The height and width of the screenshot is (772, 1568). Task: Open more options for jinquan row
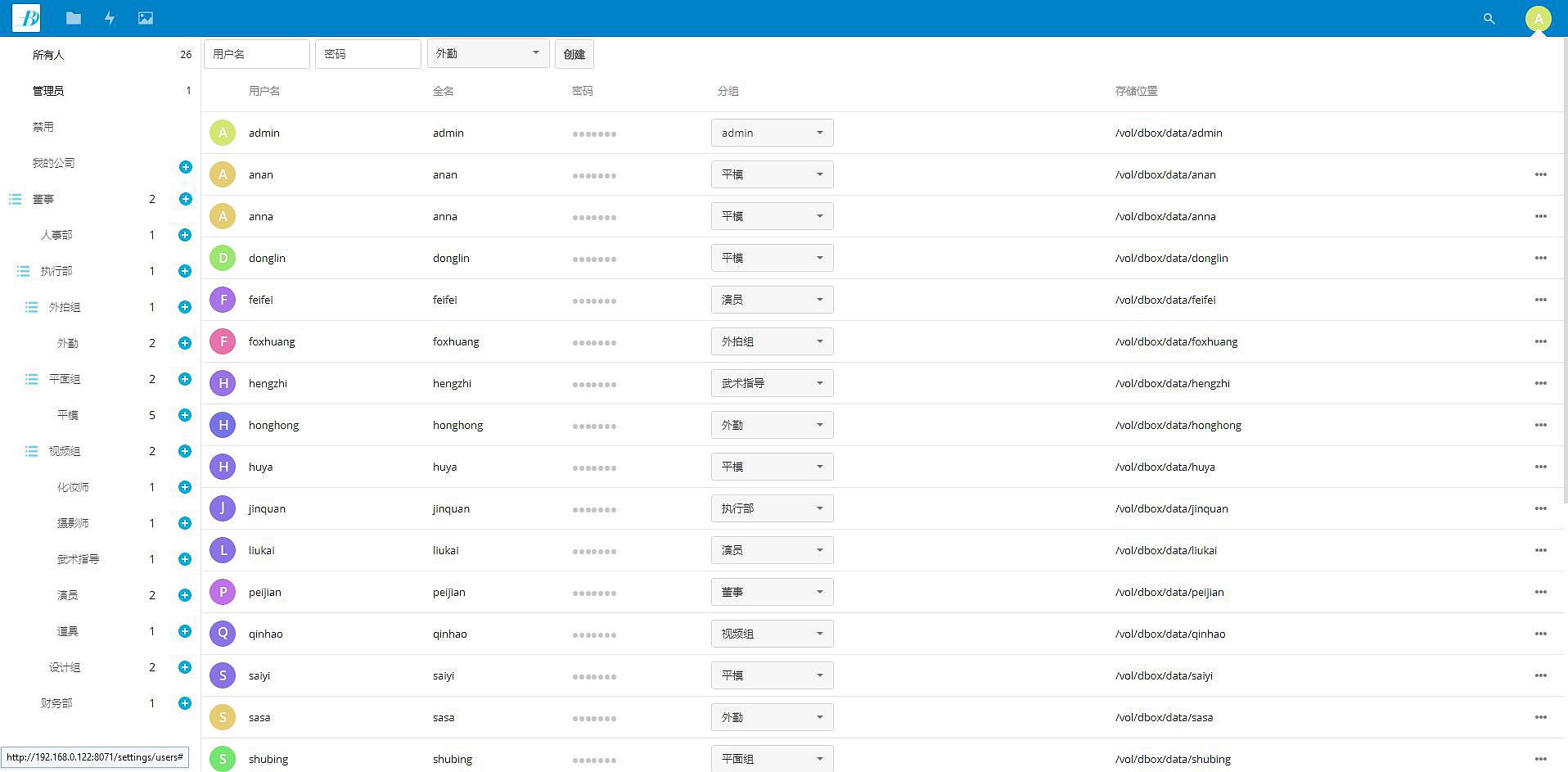(x=1540, y=508)
